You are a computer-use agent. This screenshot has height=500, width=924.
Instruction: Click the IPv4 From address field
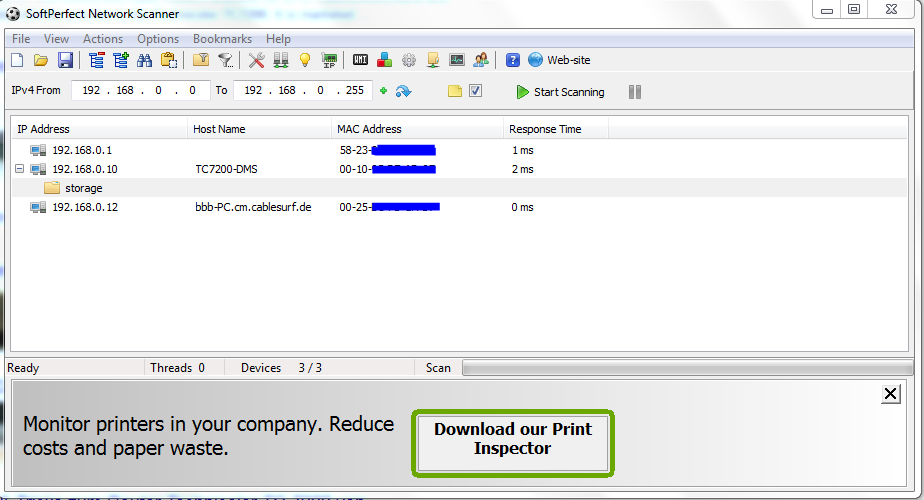[140, 90]
